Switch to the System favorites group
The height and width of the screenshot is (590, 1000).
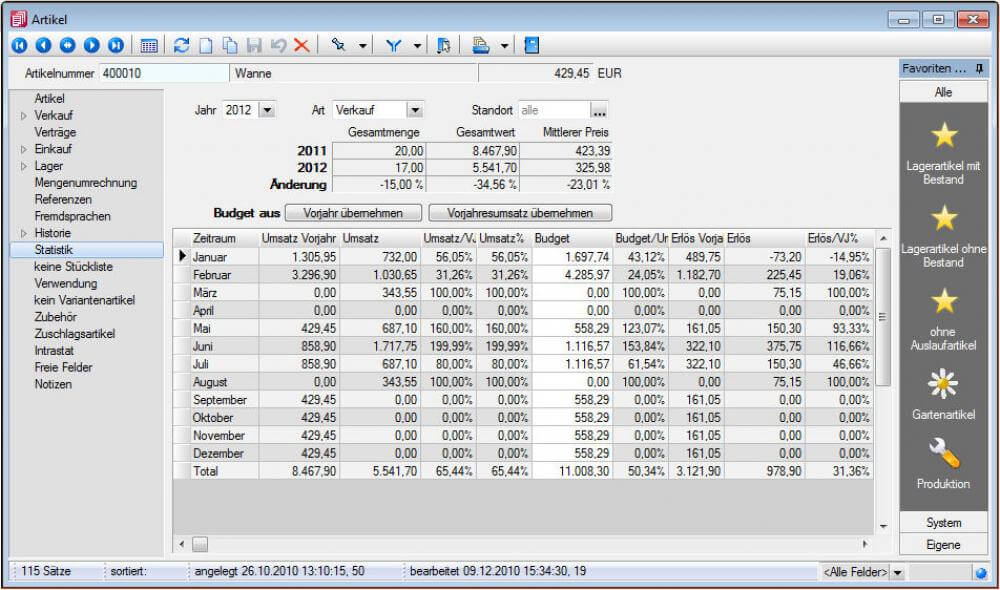click(x=943, y=522)
